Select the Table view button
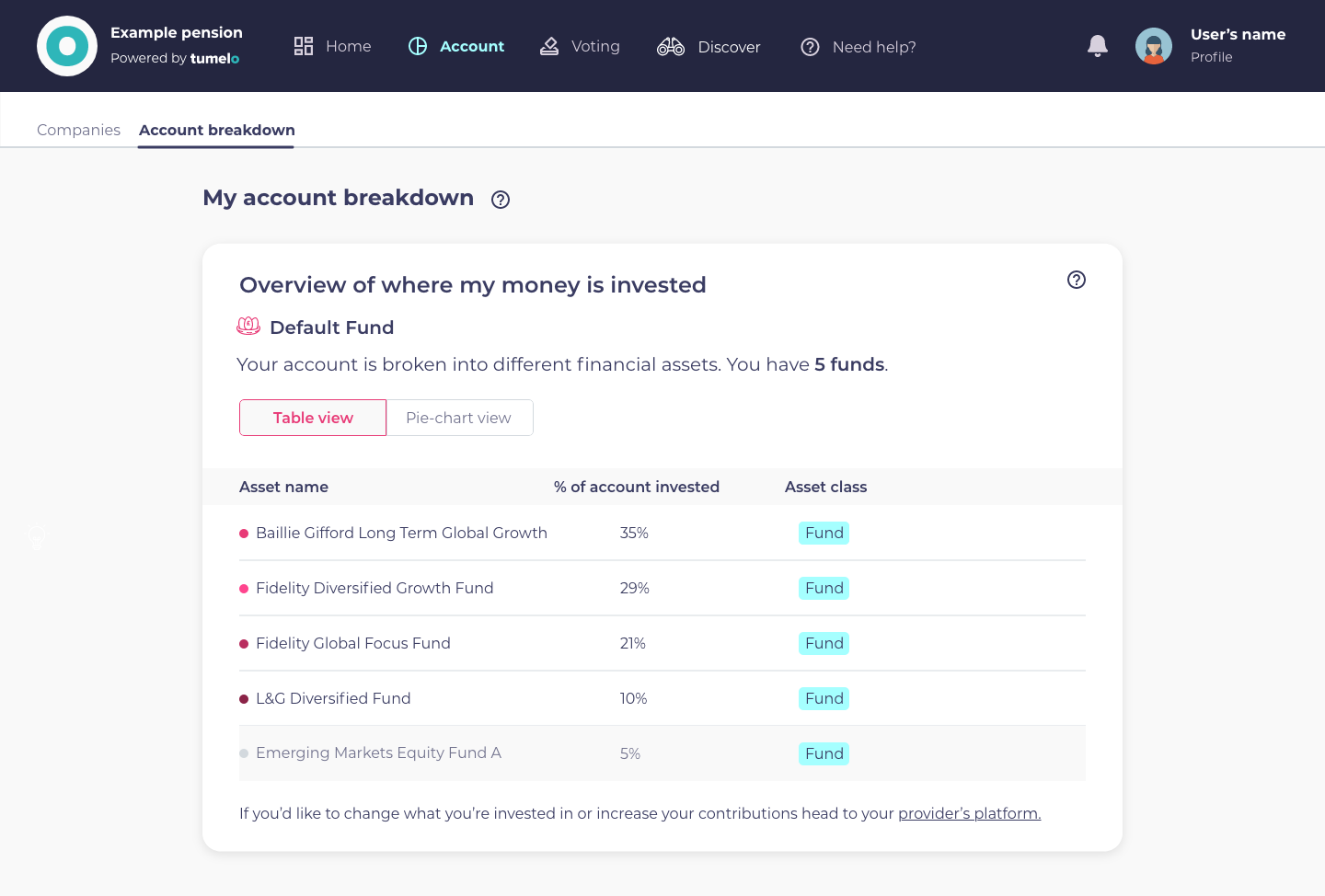1325x896 pixels. coord(313,418)
